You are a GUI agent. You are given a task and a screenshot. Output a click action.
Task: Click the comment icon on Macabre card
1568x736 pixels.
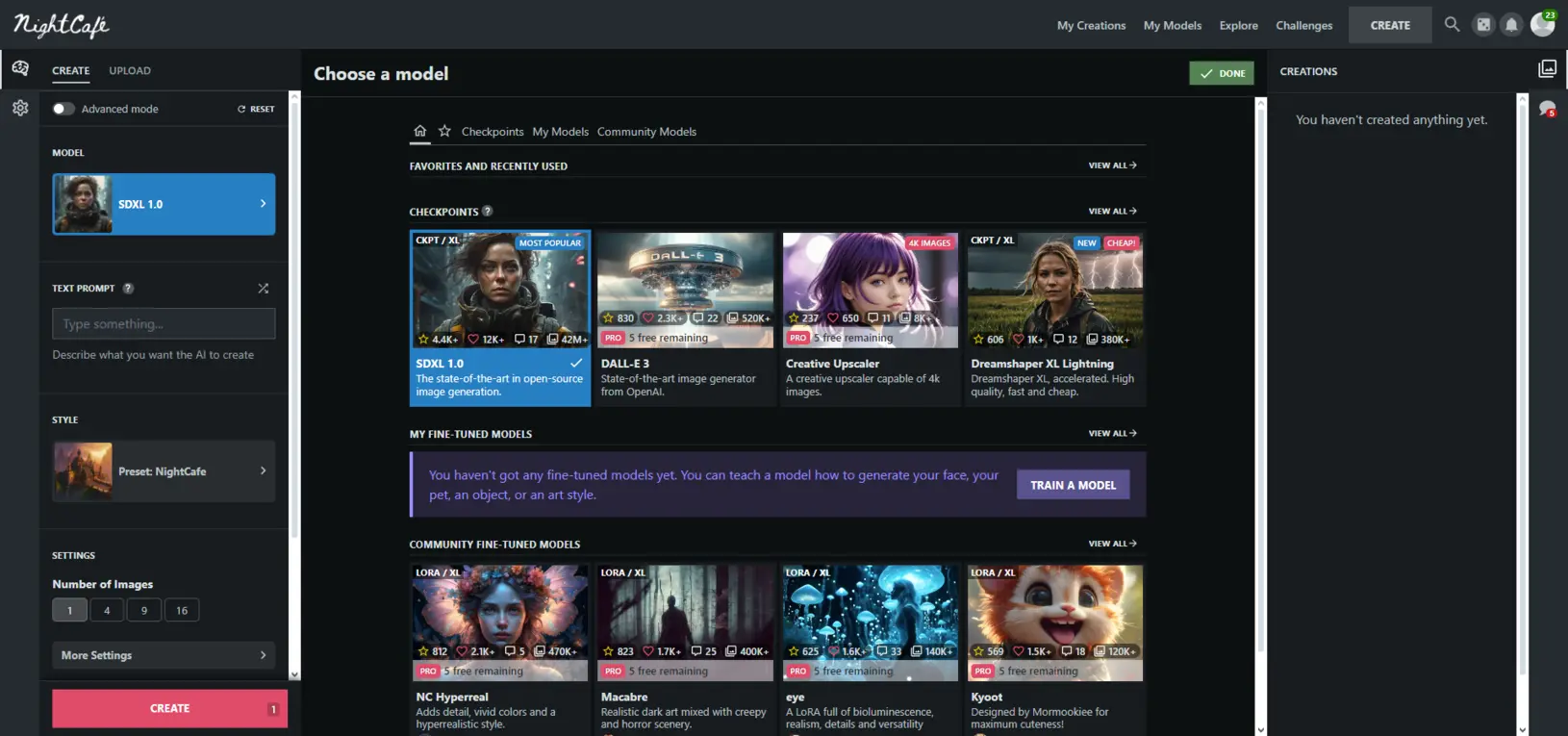tap(696, 651)
